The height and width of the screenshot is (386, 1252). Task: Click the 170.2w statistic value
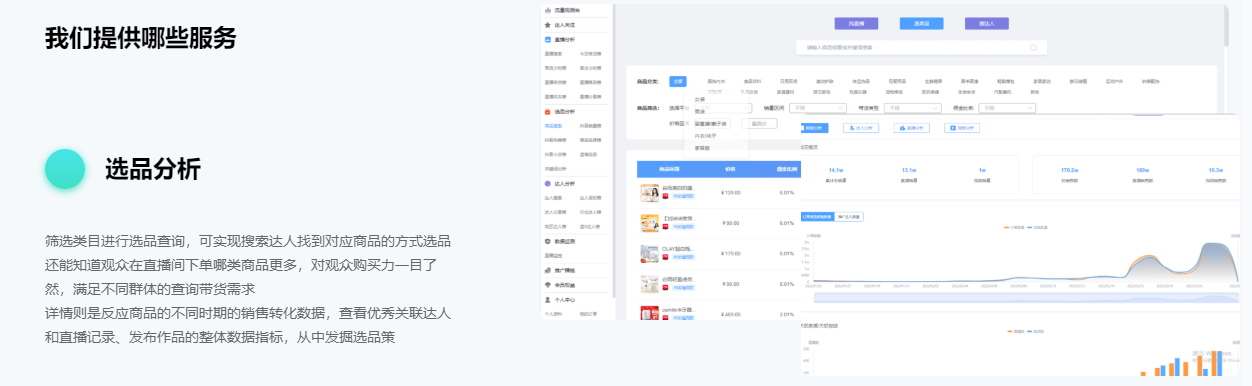tap(1069, 170)
